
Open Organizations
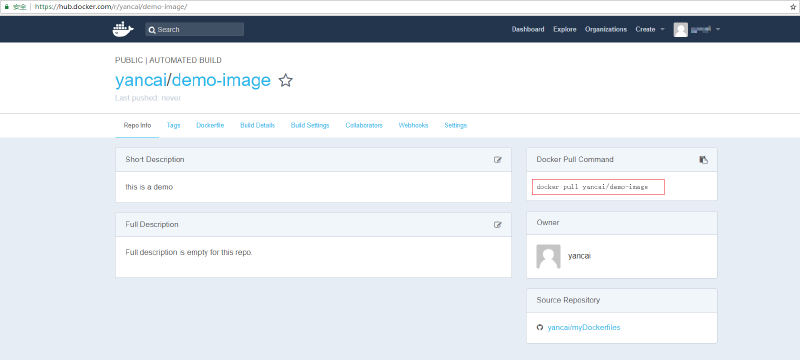(x=606, y=30)
